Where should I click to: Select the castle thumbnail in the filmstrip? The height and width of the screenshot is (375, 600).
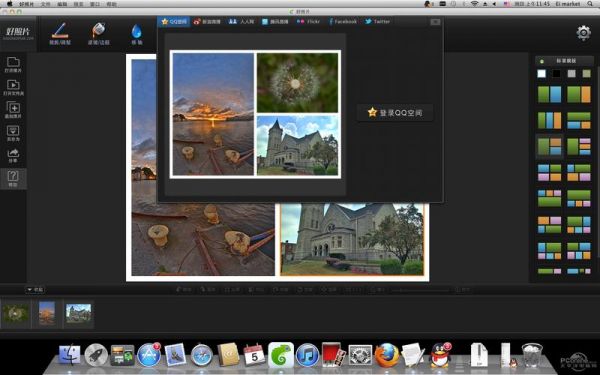(x=78, y=313)
